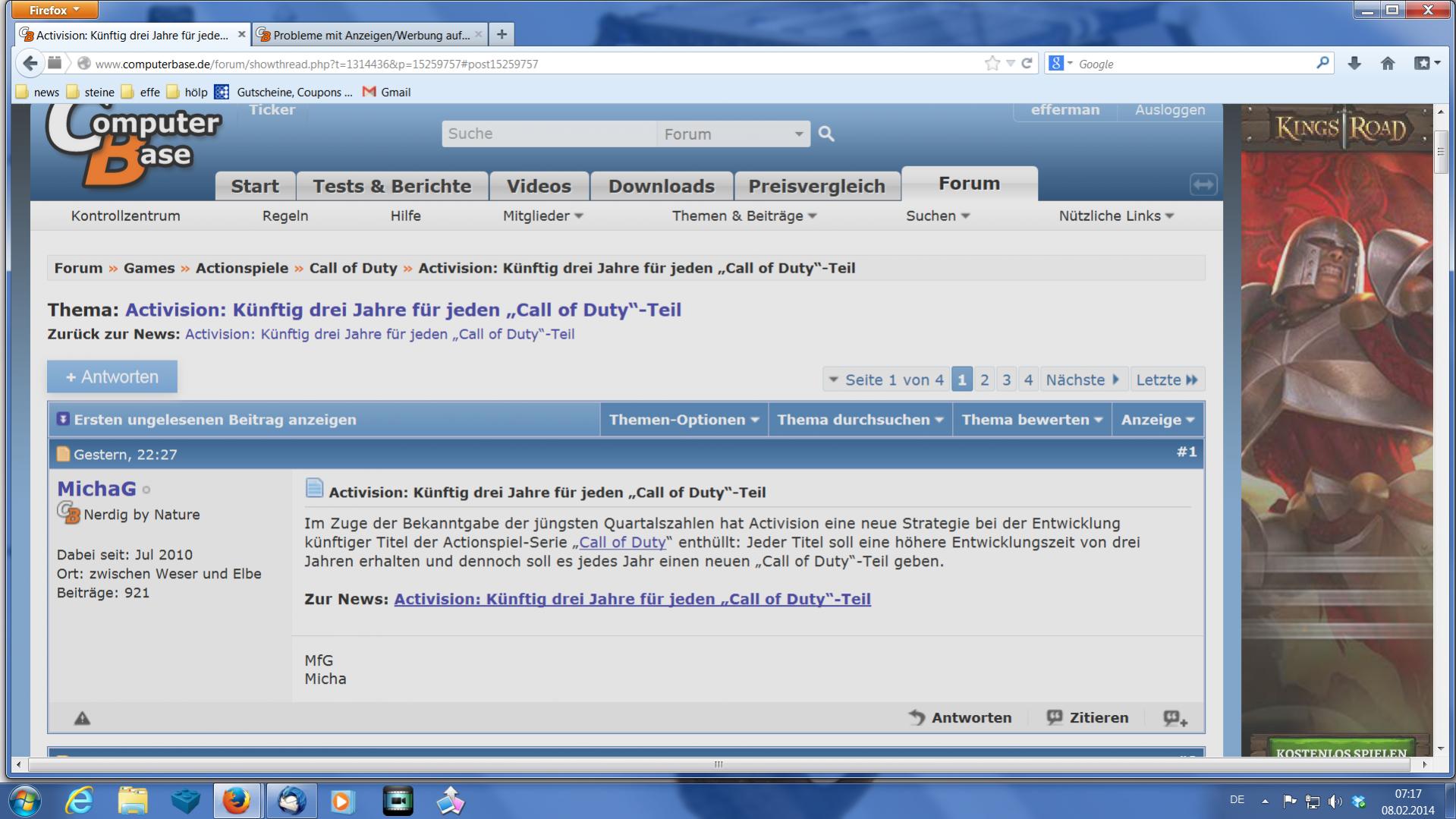This screenshot has width=1456, height=819.
Task: Click the KingsRoad advertisement banner
Action: [x=1337, y=430]
